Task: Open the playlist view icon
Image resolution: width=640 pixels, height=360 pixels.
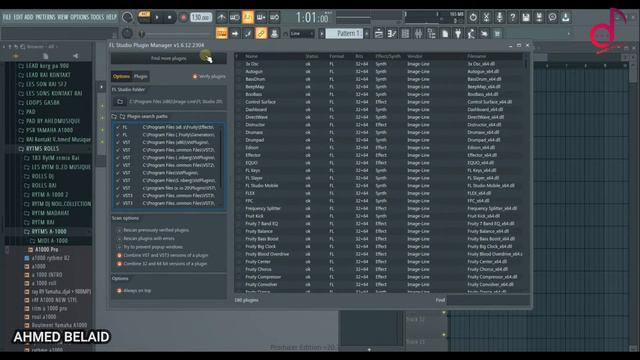Action: click(x=378, y=33)
